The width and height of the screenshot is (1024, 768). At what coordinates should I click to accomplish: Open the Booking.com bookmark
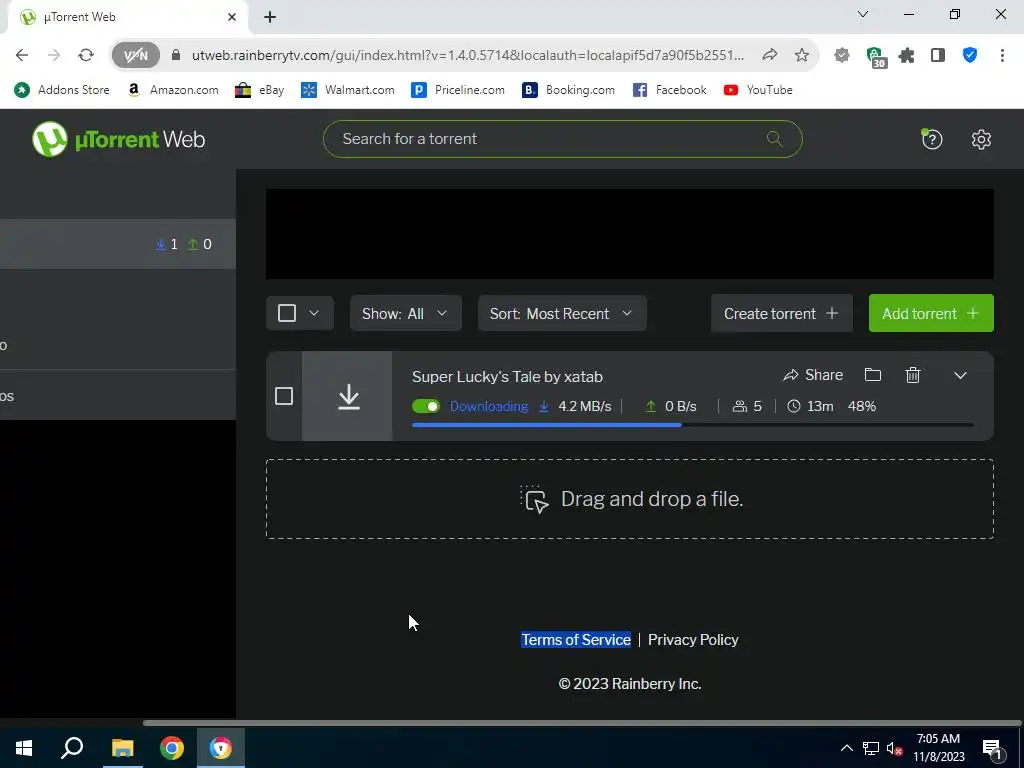click(x=569, y=90)
